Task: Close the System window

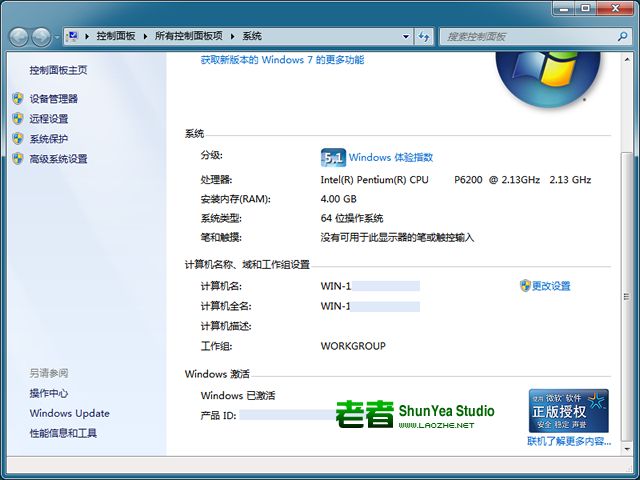Action: pos(616,8)
